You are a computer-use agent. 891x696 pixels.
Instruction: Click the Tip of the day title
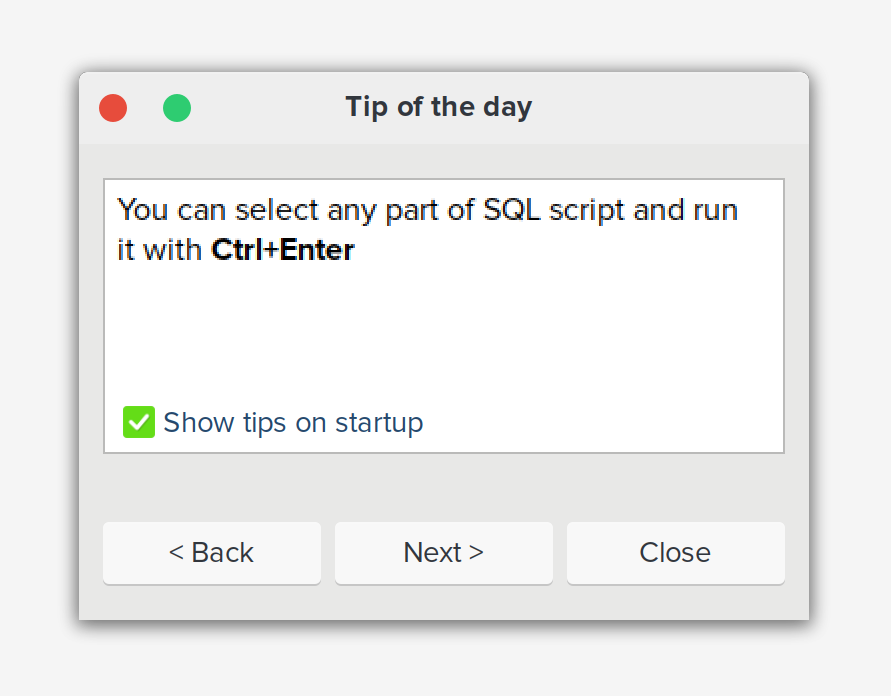coord(438,107)
